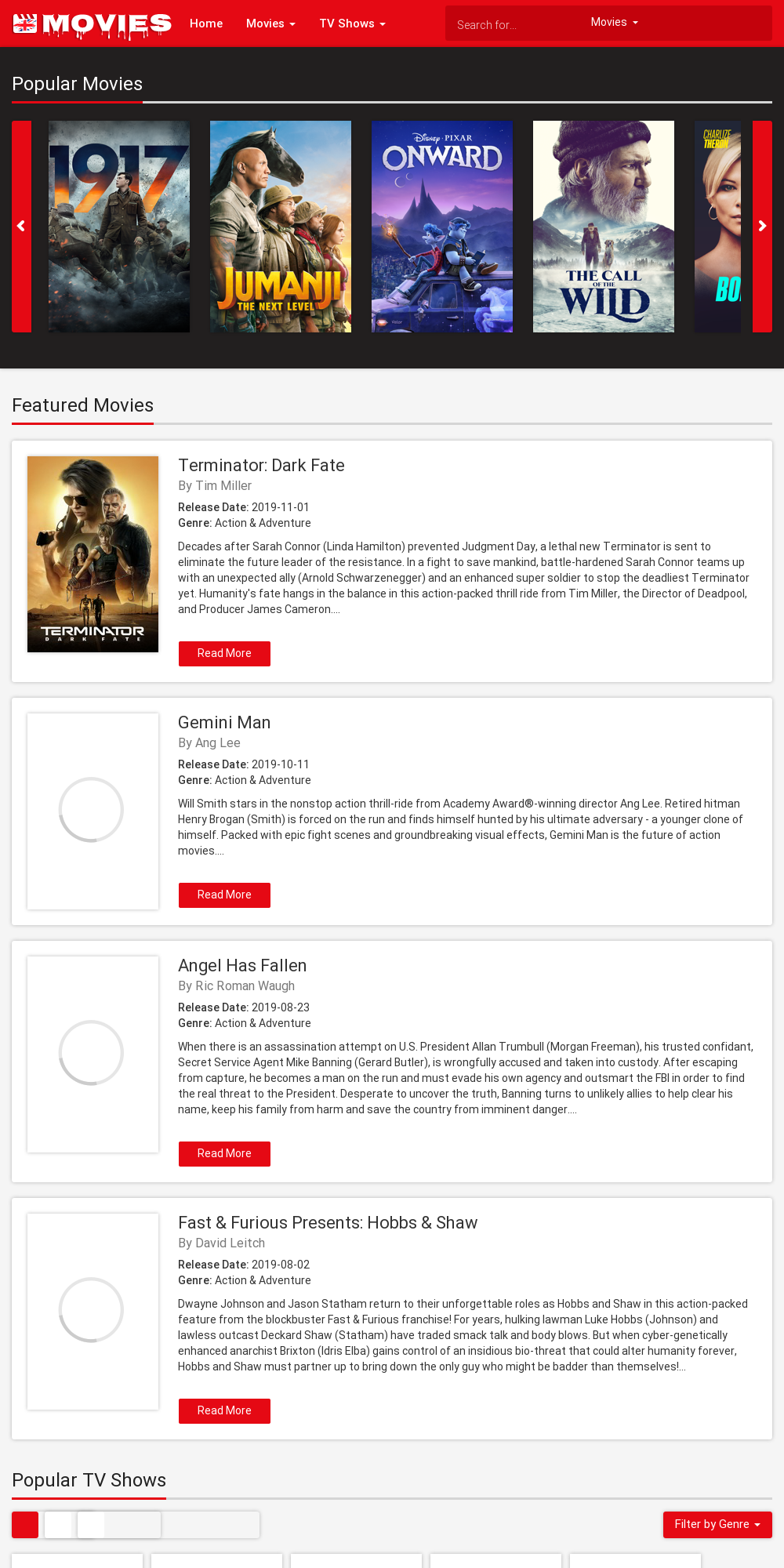The height and width of the screenshot is (1568, 784).
Task: Open The Call of the Wild poster
Action: [604, 227]
